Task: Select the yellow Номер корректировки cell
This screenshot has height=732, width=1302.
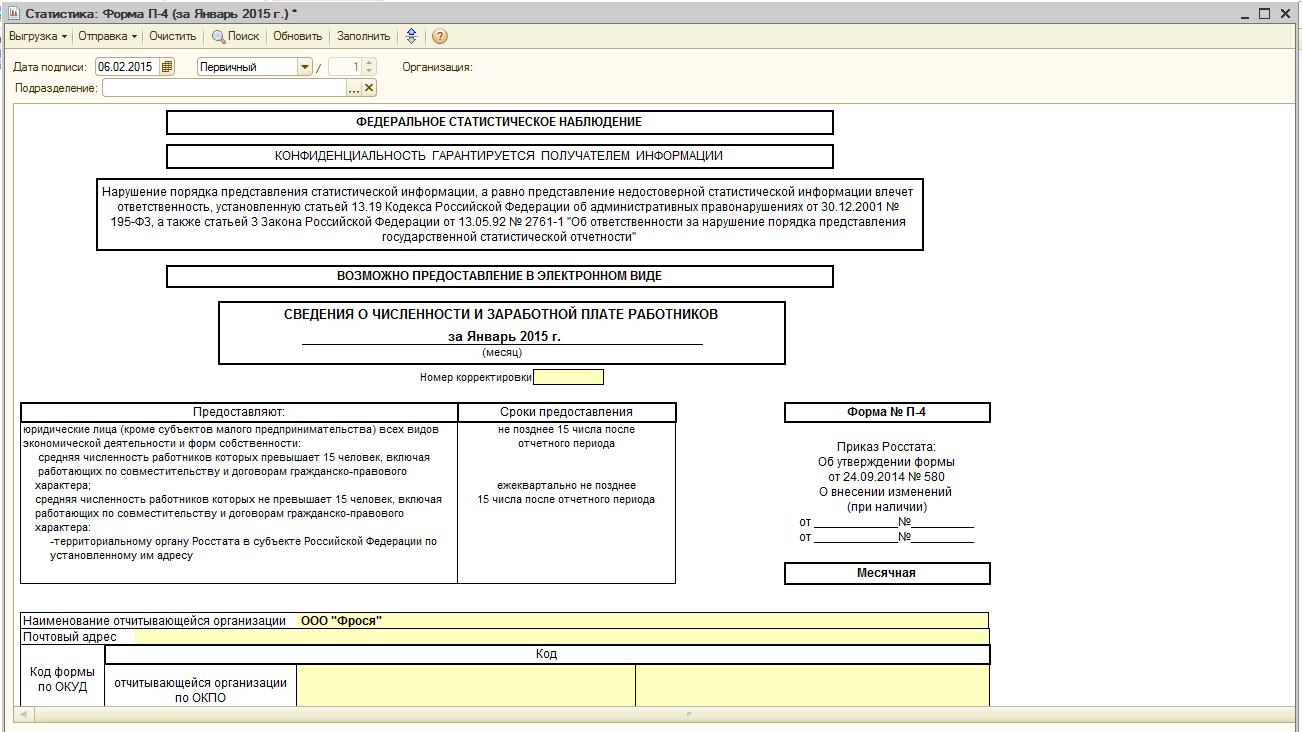Action: [568, 377]
